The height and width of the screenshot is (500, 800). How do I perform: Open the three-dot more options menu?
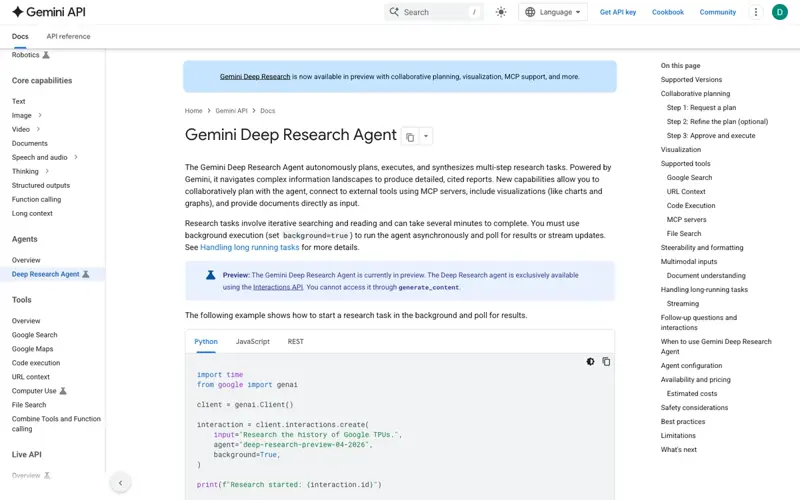click(756, 12)
